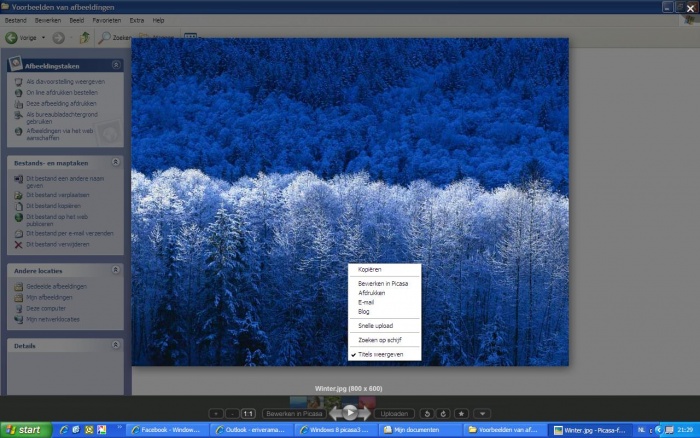Screen dimensions: 700x438
Task: Switch to Mijn documenten taskbar window
Action: point(421,430)
